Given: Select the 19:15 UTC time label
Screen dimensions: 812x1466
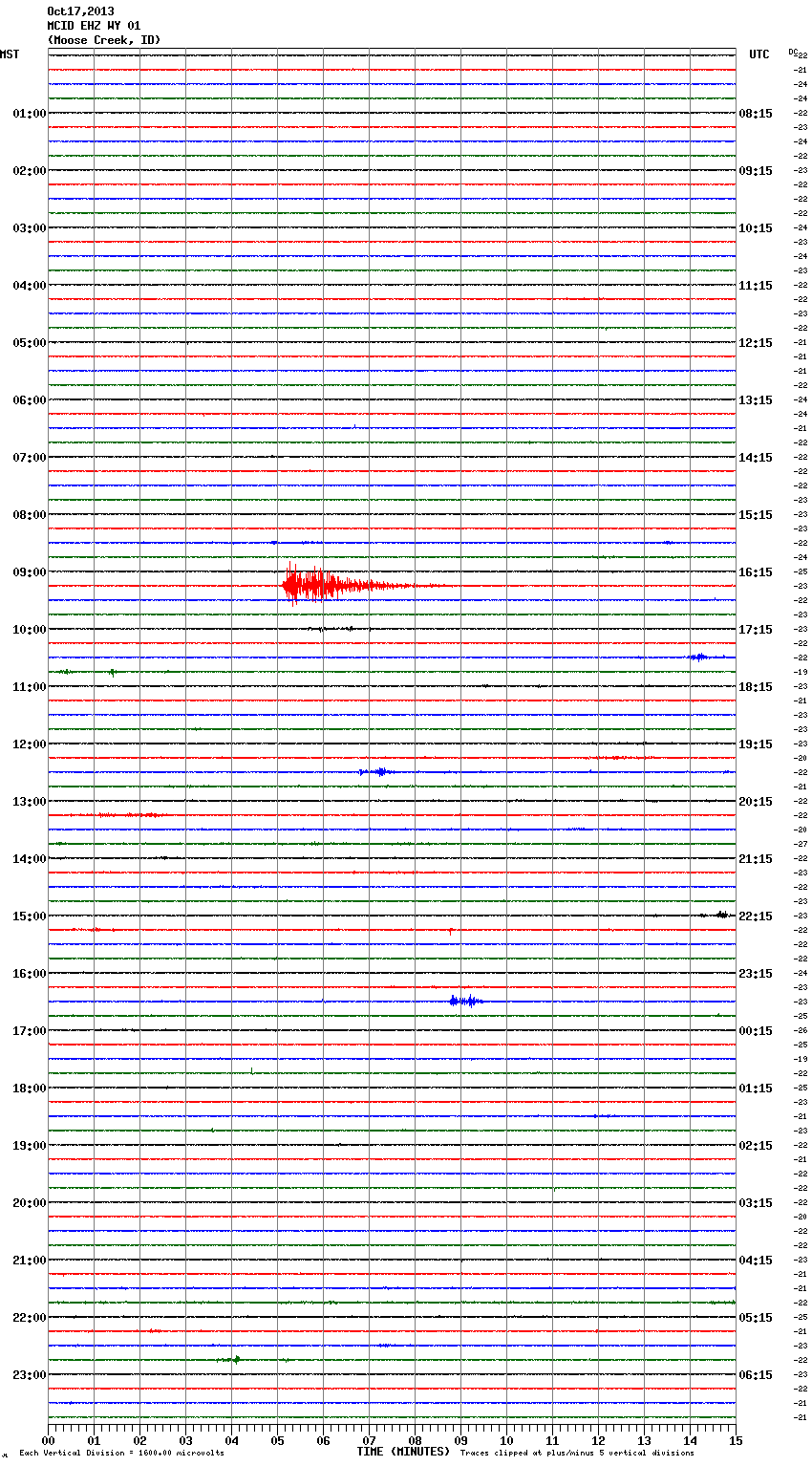Looking at the screenshot, I should point(756,744).
